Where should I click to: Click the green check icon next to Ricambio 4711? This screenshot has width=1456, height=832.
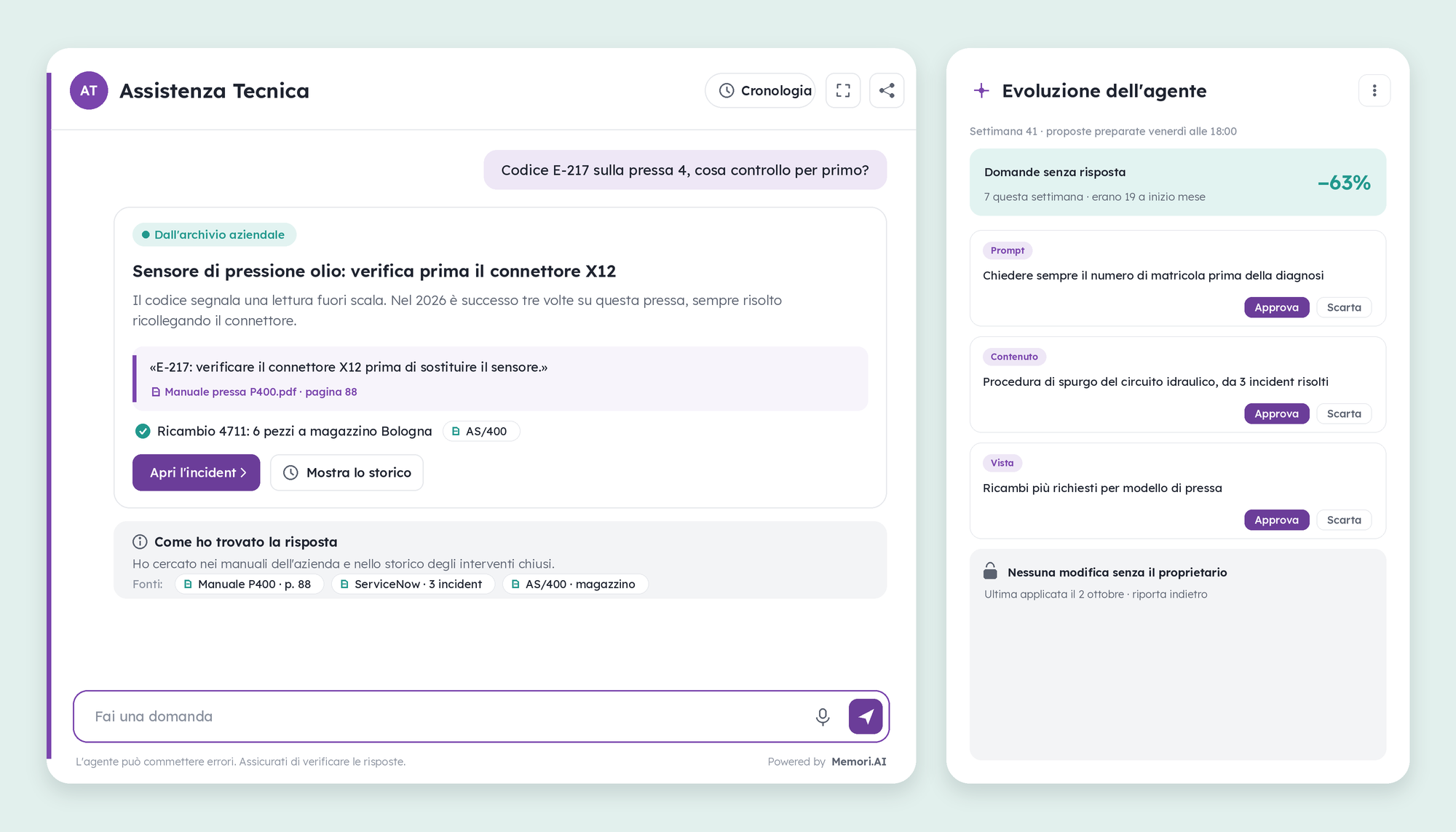click(x=143, y=431)
